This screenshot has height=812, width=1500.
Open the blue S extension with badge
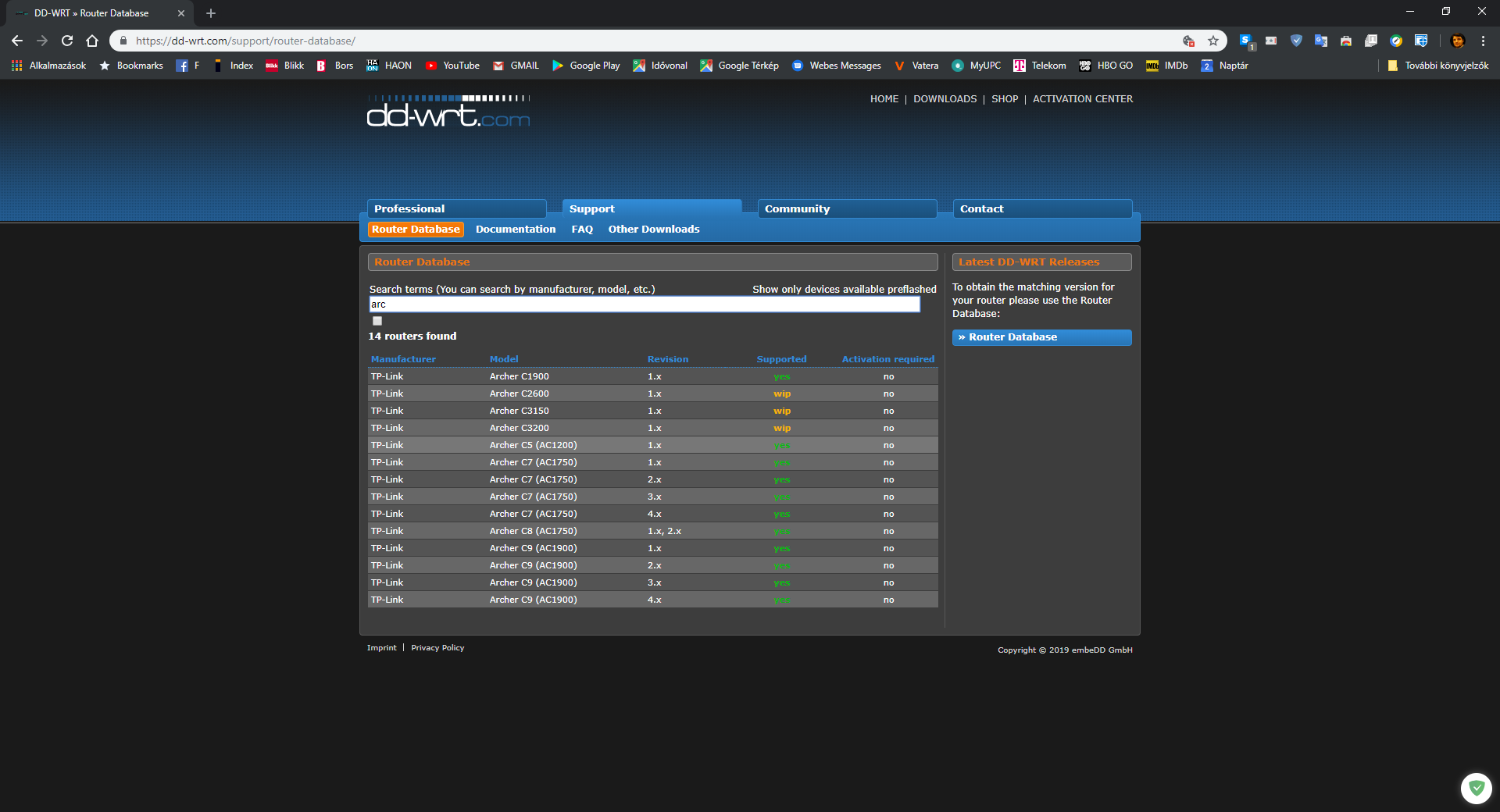pyautogui.click(x=1246, y=41)
